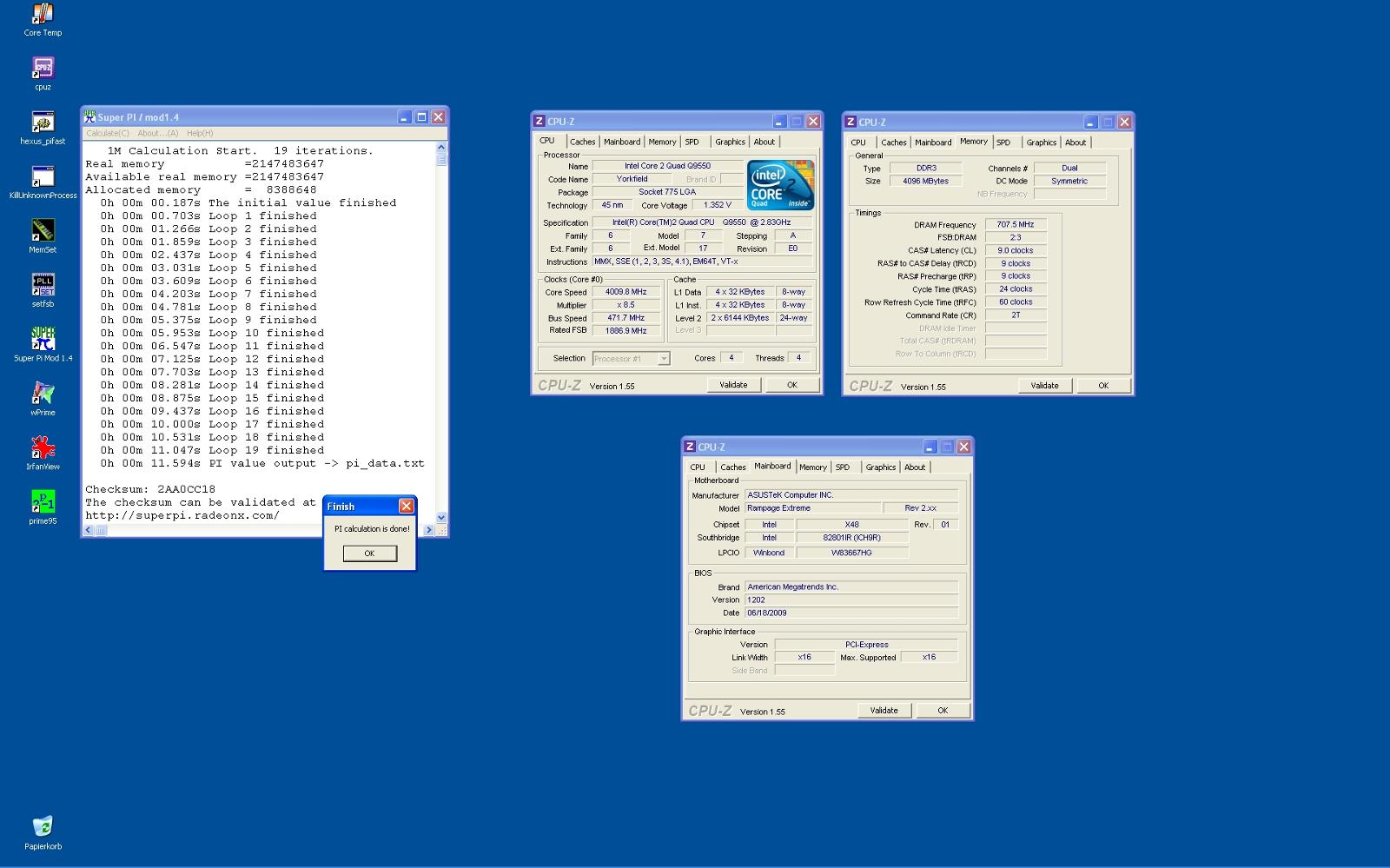Select Caches tab in Mainboard CPU-Z window

tap(733, 467)
